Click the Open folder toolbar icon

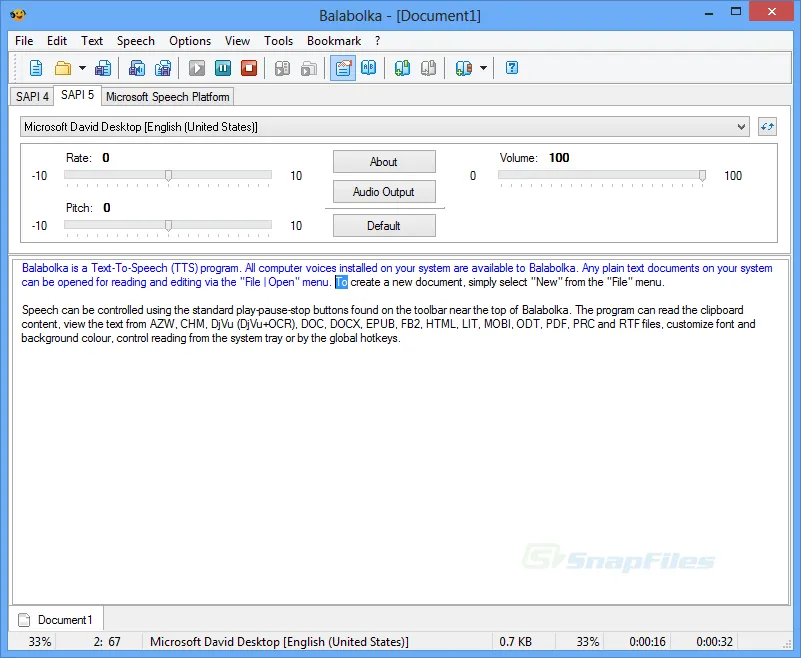(x=63, y=68)
